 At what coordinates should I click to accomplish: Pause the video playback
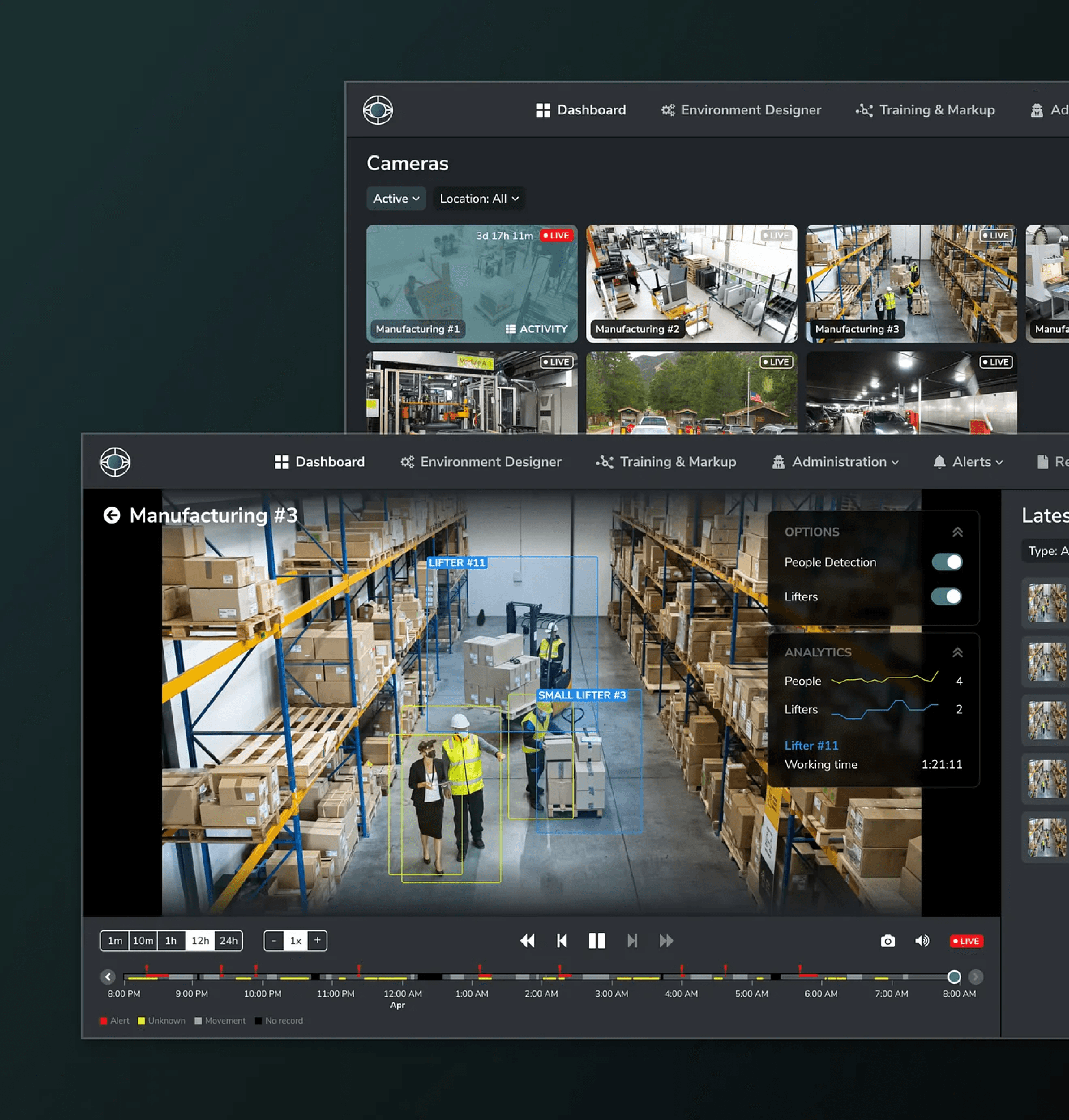point(596,941)
